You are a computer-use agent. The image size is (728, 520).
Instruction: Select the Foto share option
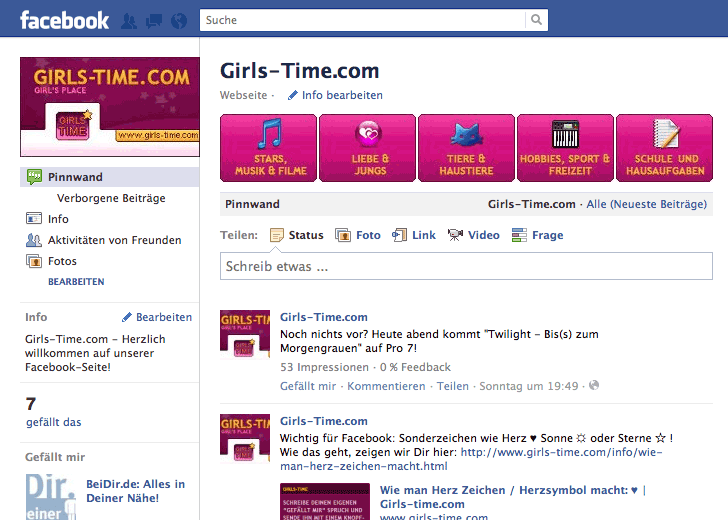(x=357, y=235)
